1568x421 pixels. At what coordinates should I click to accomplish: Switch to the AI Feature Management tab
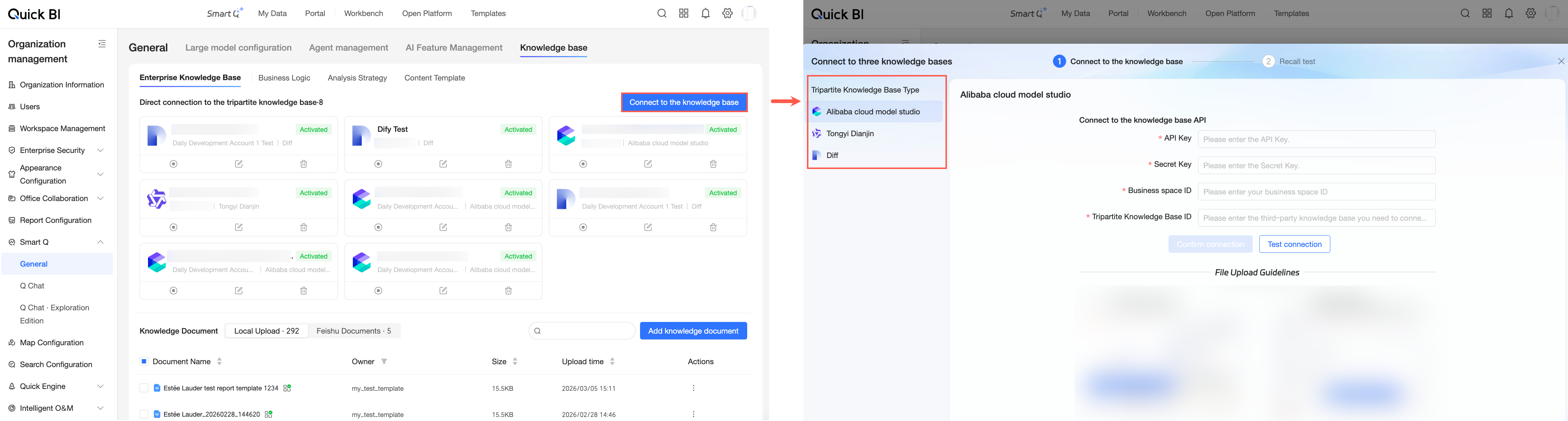pos(454,47)
